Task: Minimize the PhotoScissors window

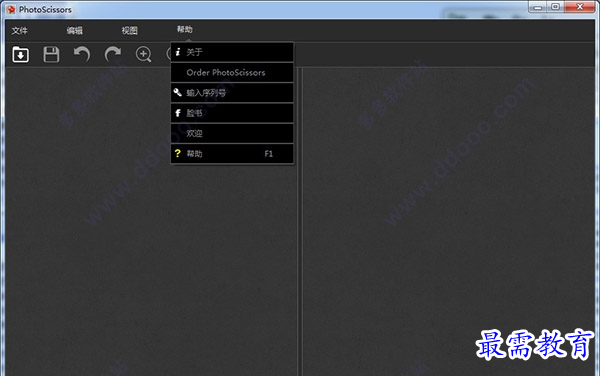Action: [538, 7]
